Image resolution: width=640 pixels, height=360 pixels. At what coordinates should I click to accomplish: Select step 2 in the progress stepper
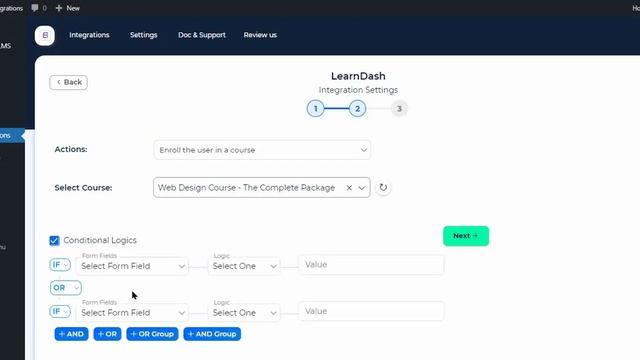[x=358, y=109]
